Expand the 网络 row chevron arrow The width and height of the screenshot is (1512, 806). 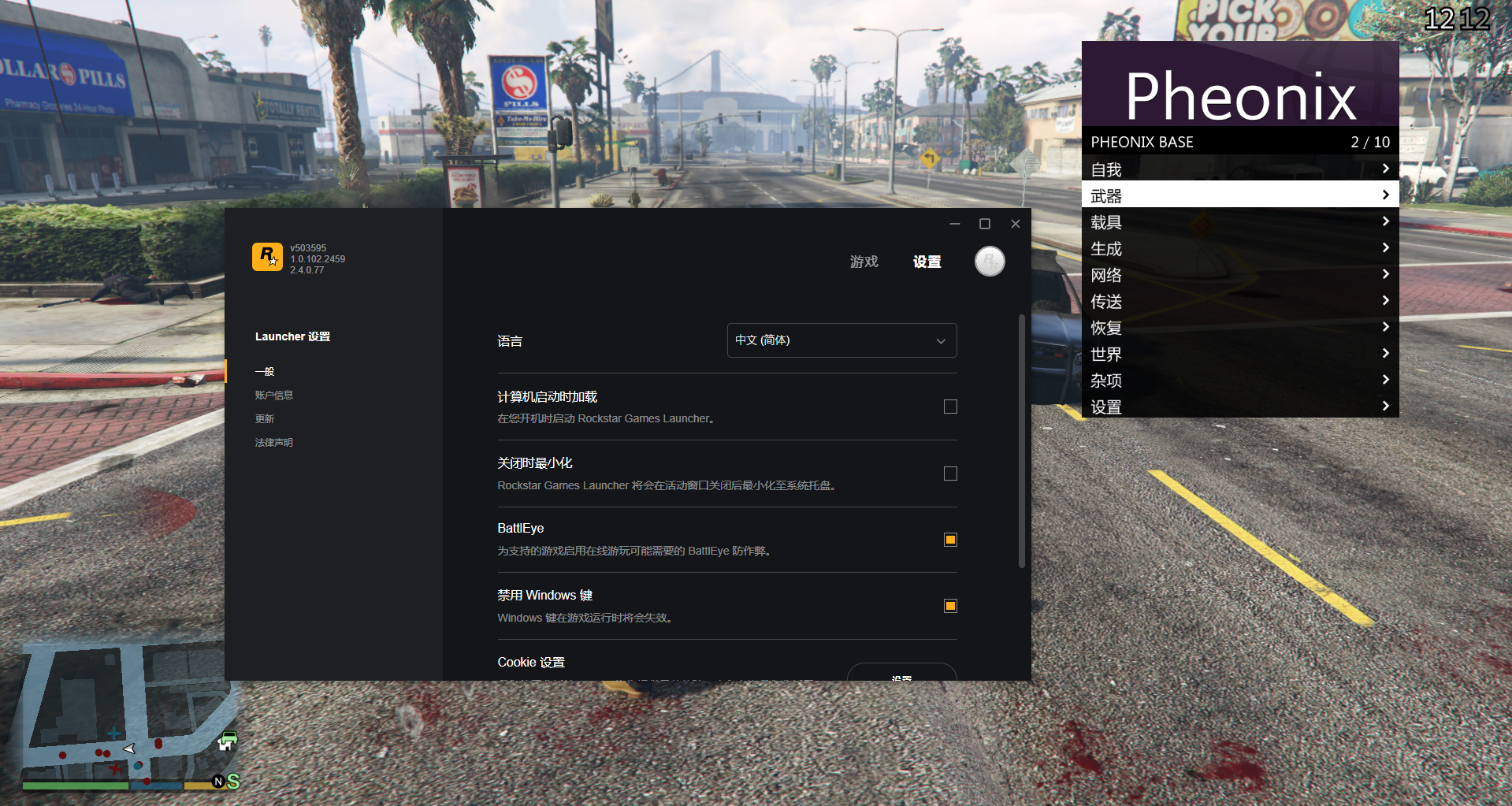(1385, 274)
